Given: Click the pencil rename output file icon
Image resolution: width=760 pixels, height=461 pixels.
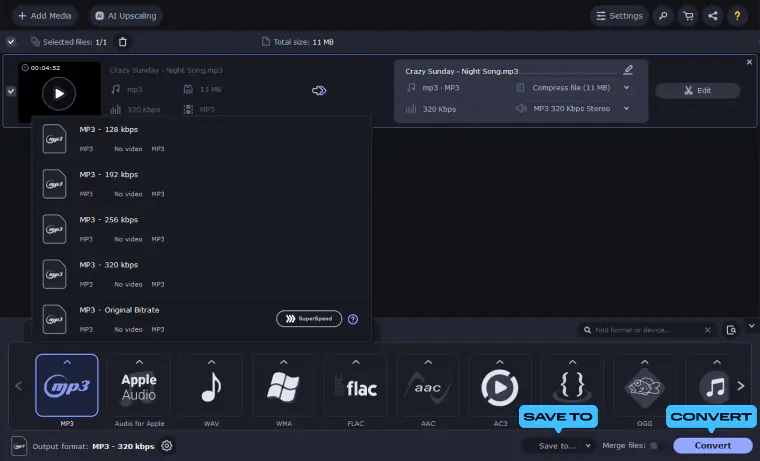Looking at the screenshot, I should [x=628, y=69].
